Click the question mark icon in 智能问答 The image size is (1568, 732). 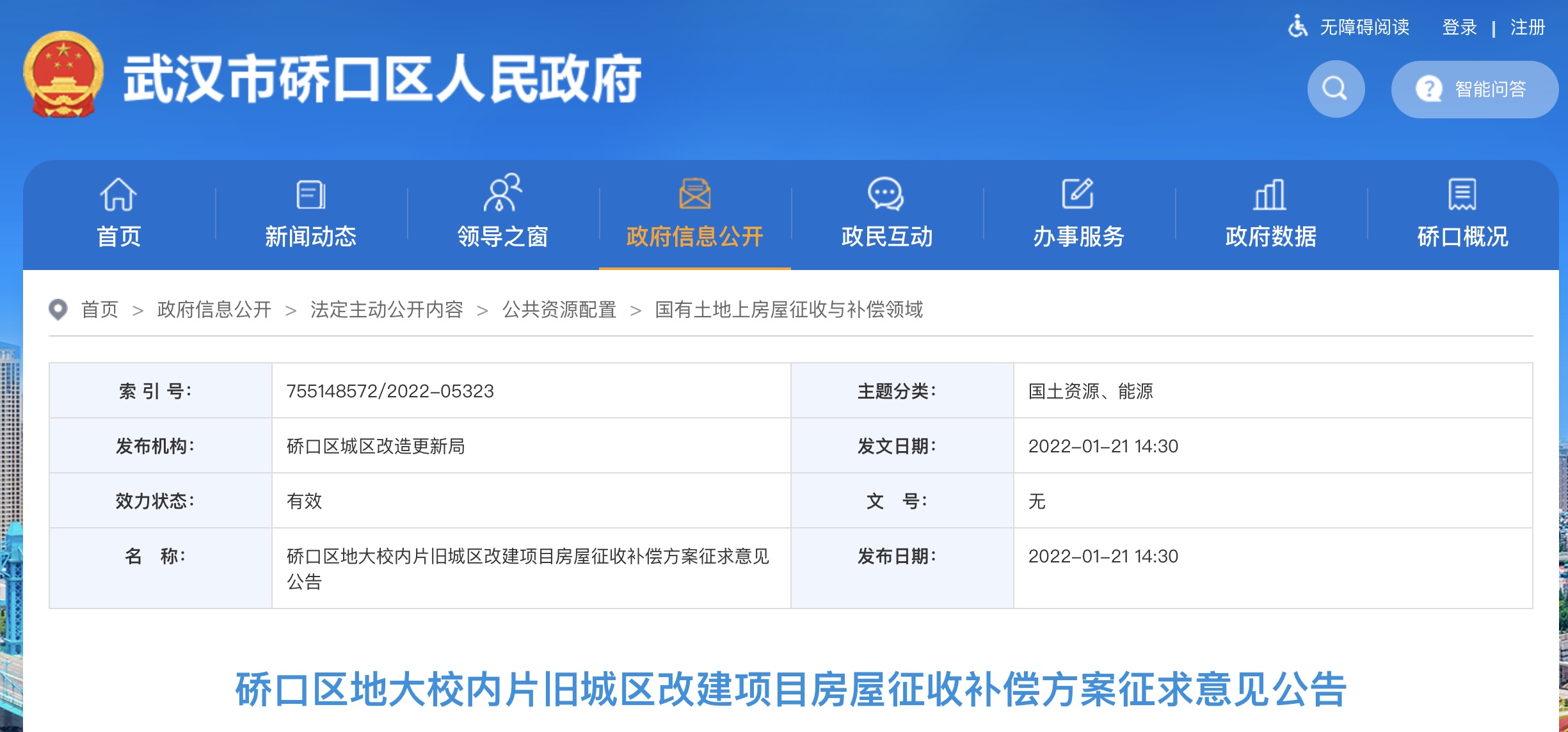coord(1428,89)
